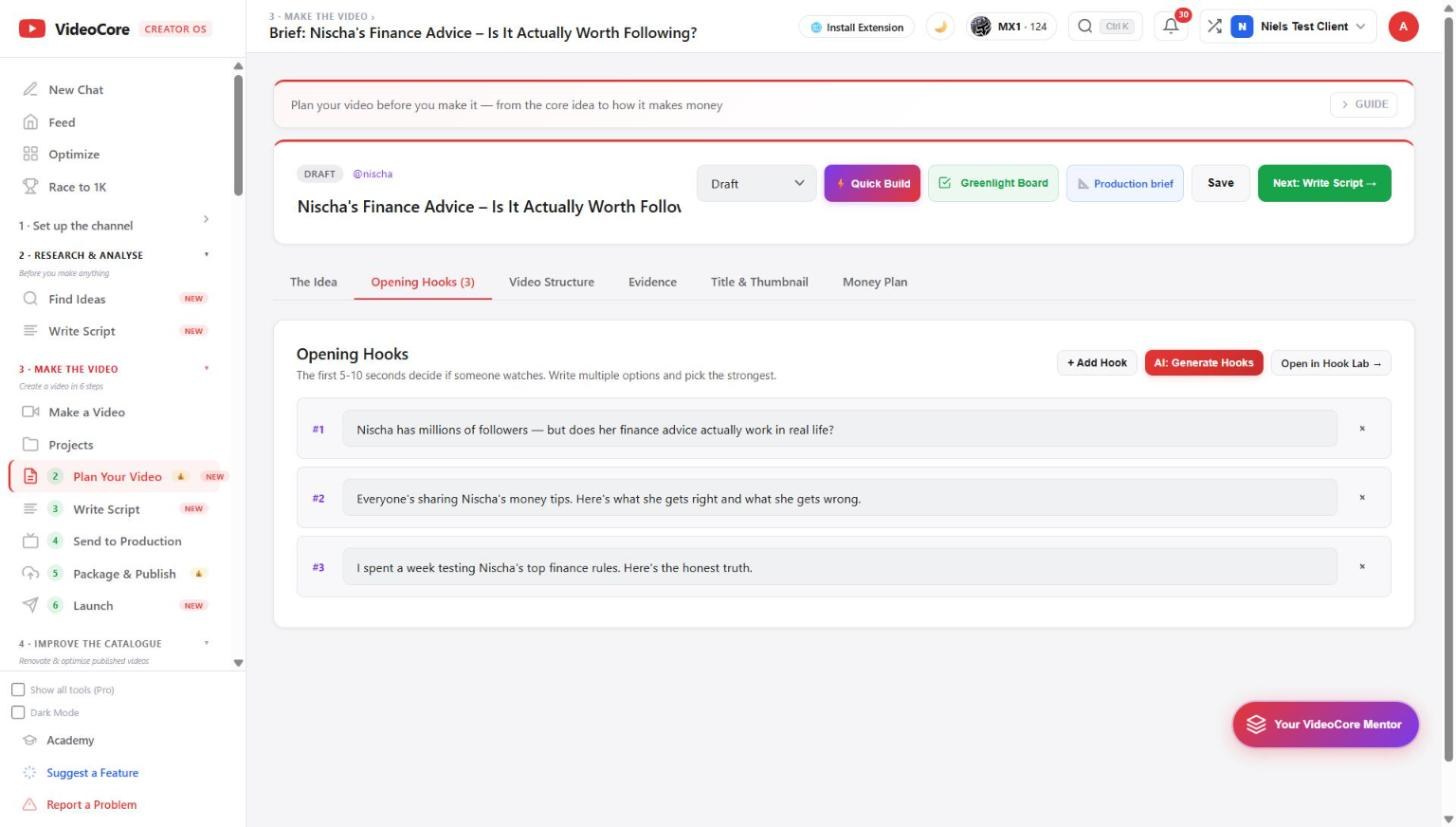
Task: Collapse the Make the Video section
Action: pyautogui.click(x=207, y=368)
